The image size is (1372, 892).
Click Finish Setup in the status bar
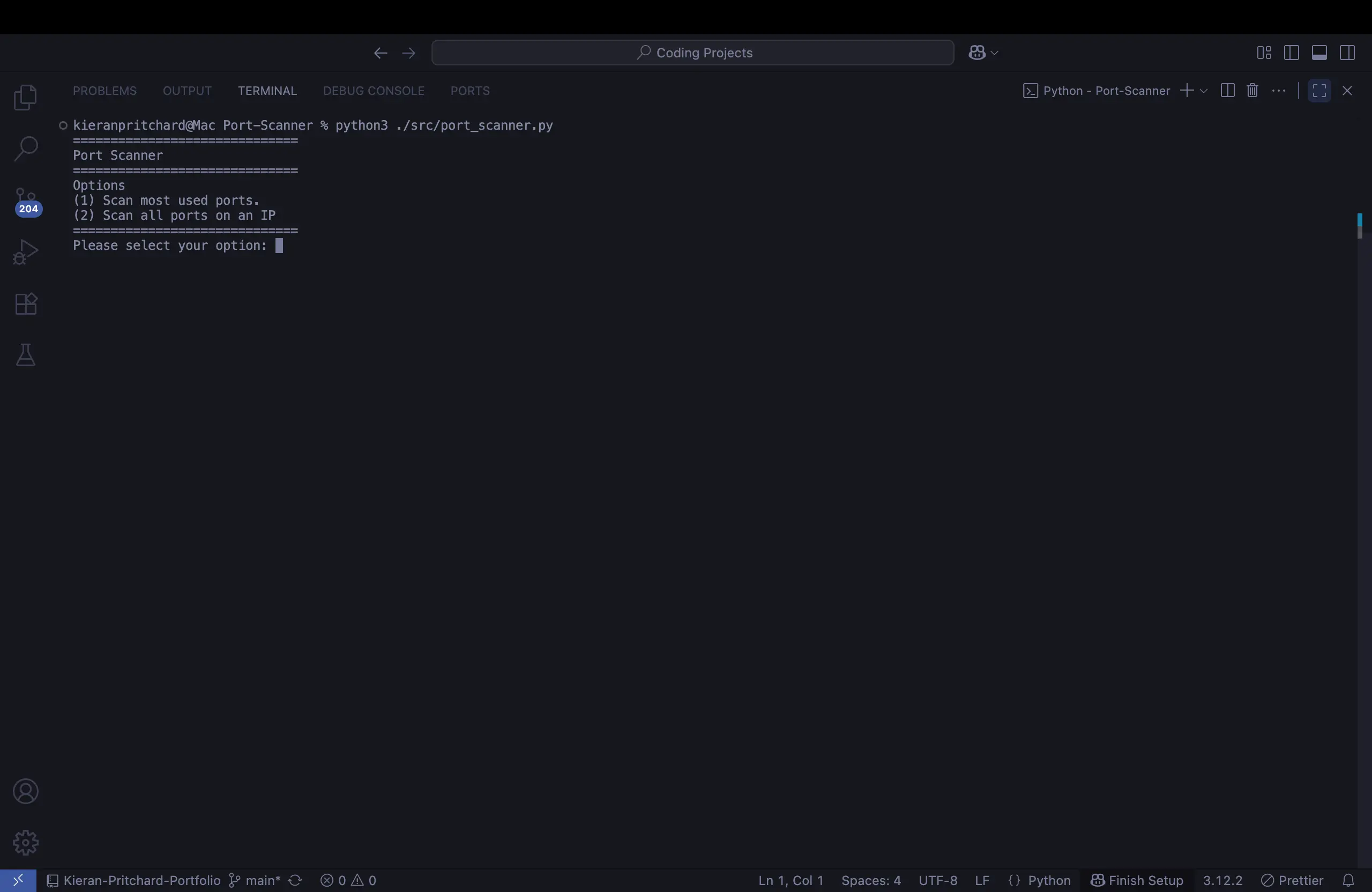[1136, 880]
